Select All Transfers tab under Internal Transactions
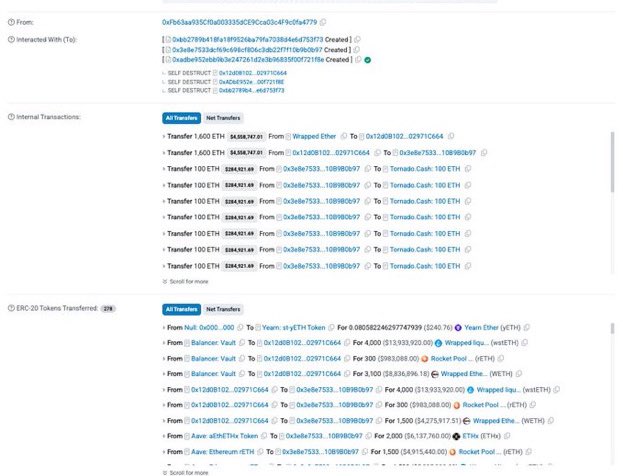 181,118
